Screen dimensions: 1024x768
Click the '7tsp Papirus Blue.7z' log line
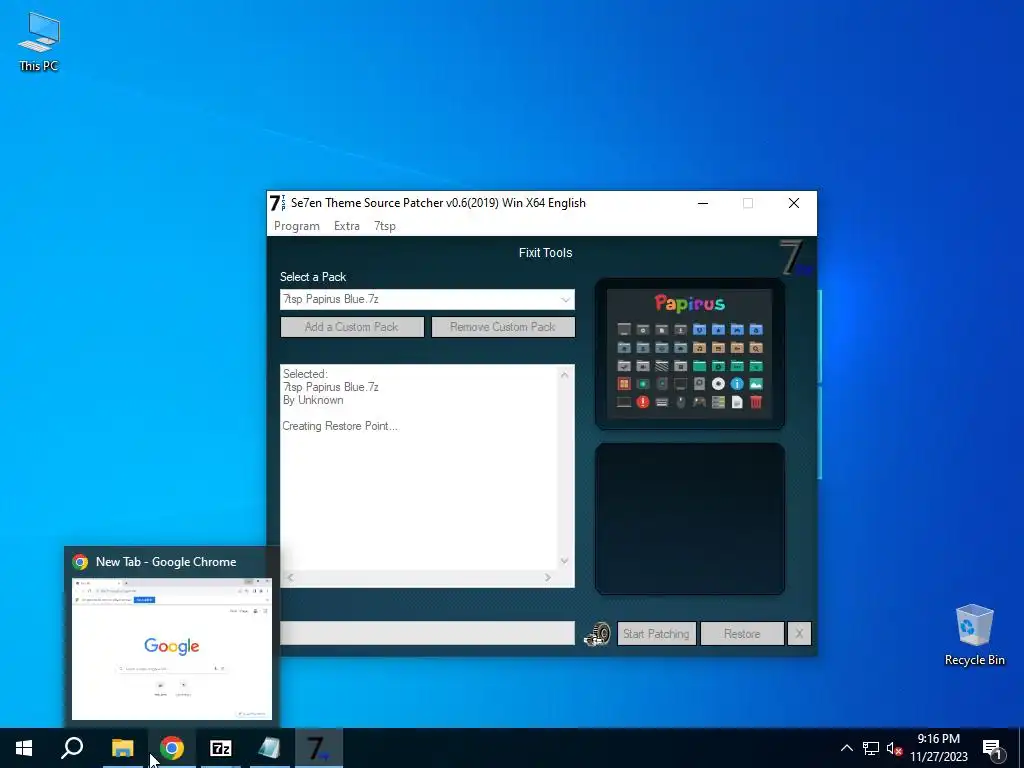330,387
